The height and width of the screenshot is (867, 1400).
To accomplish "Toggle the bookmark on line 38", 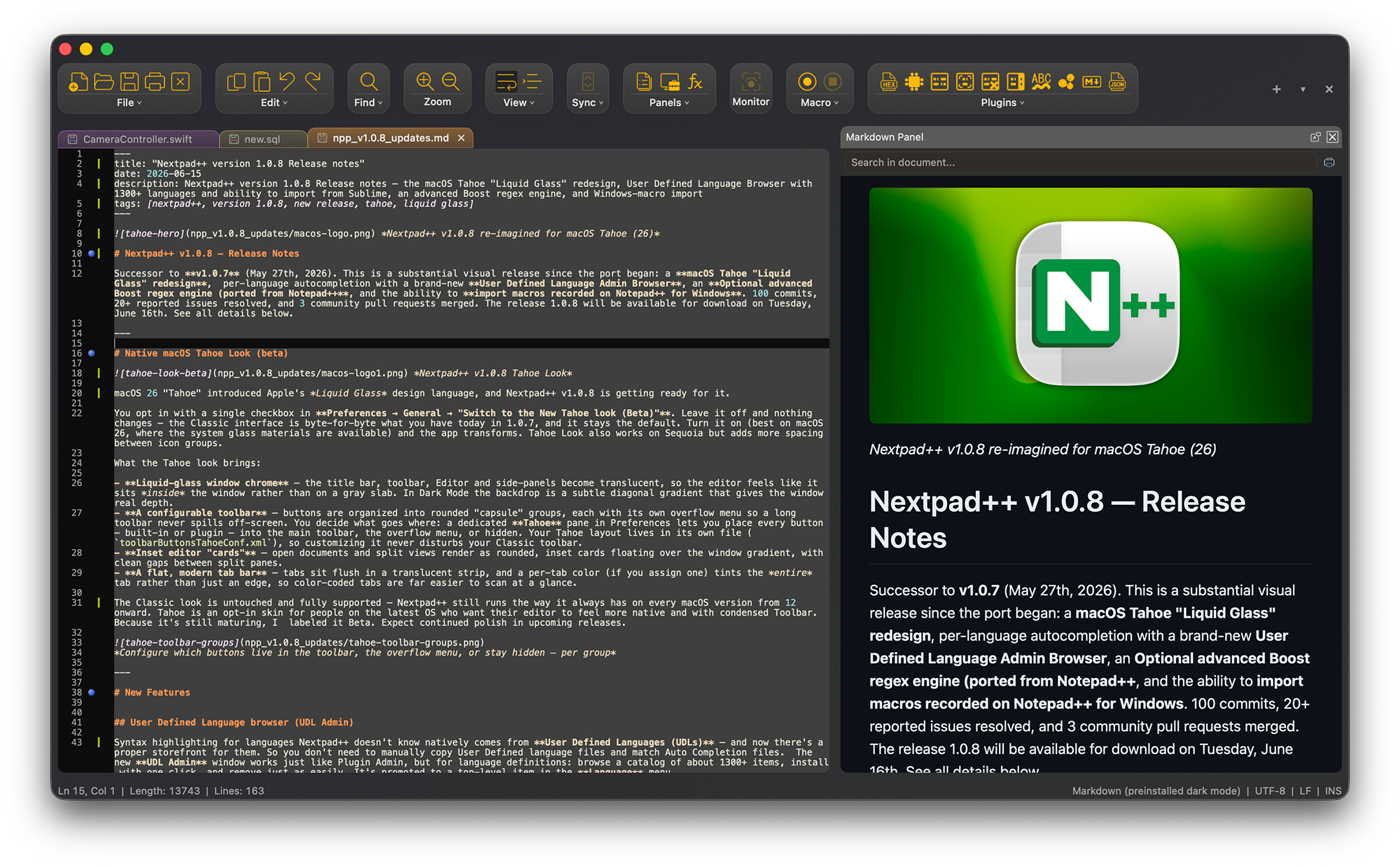I will pos(91,692).
